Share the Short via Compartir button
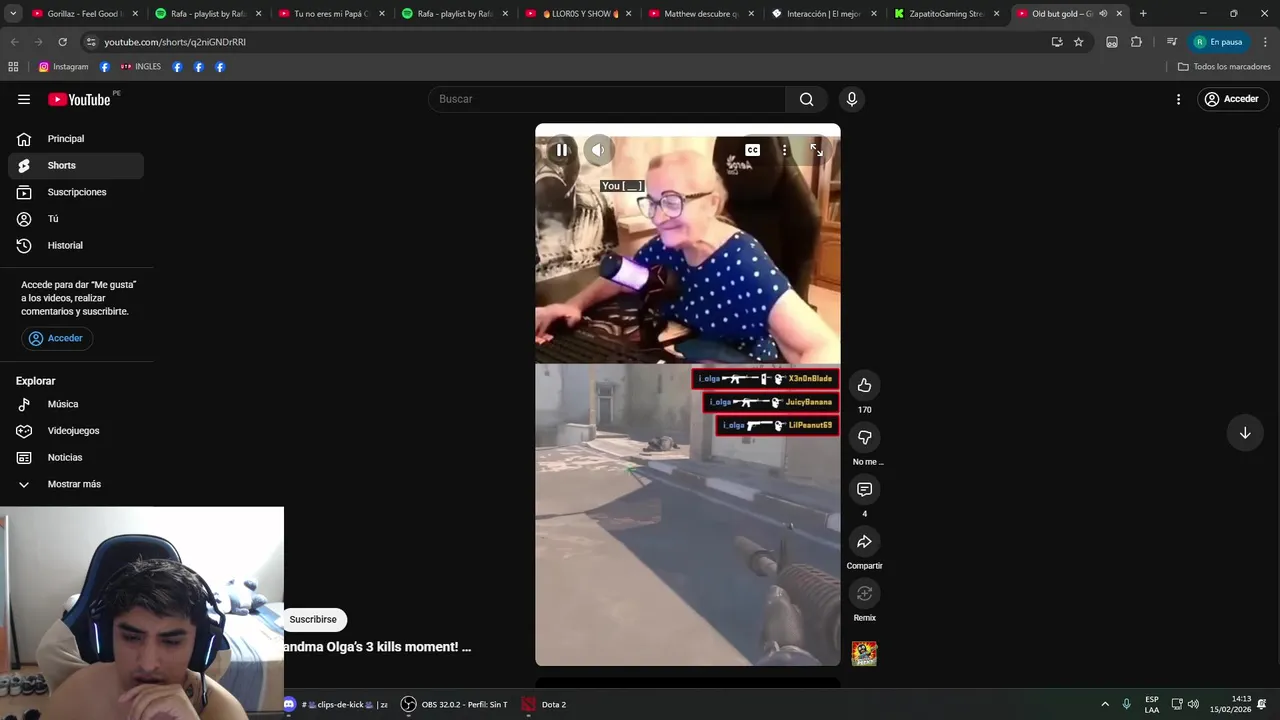The width and height of the screenshot is (1280, 720). 864,541
